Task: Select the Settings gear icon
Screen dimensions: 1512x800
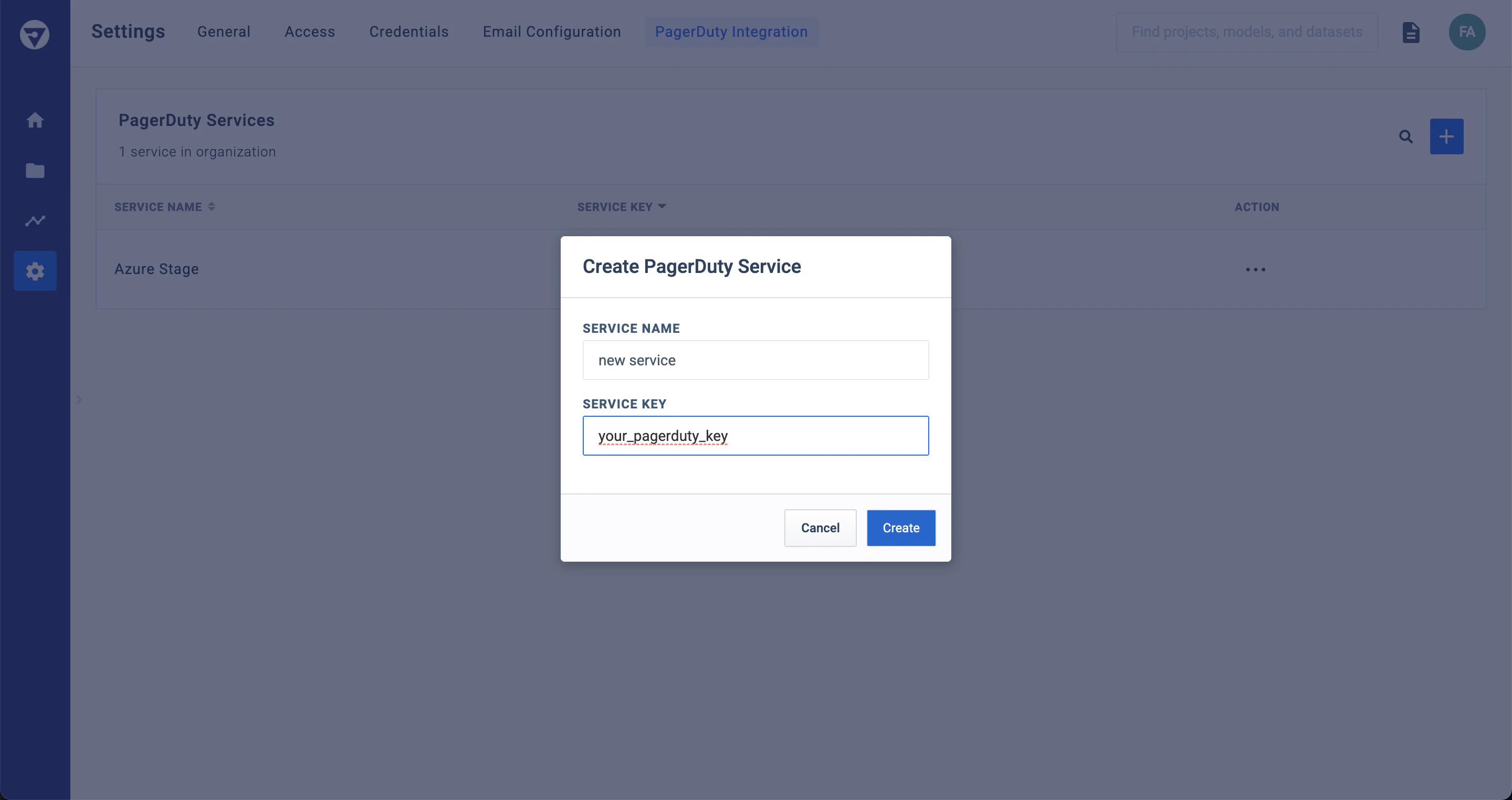Action: (x=35, y=271)
